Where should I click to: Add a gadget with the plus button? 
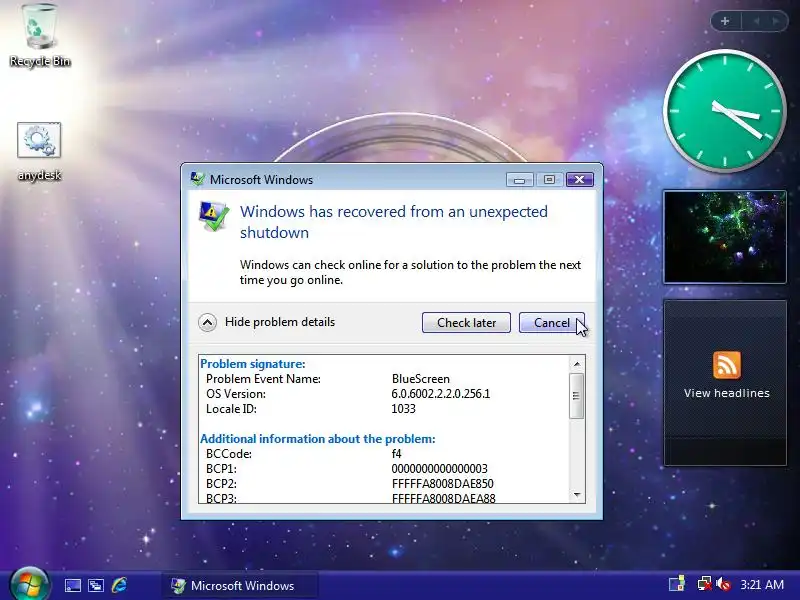tap(725, 21)
